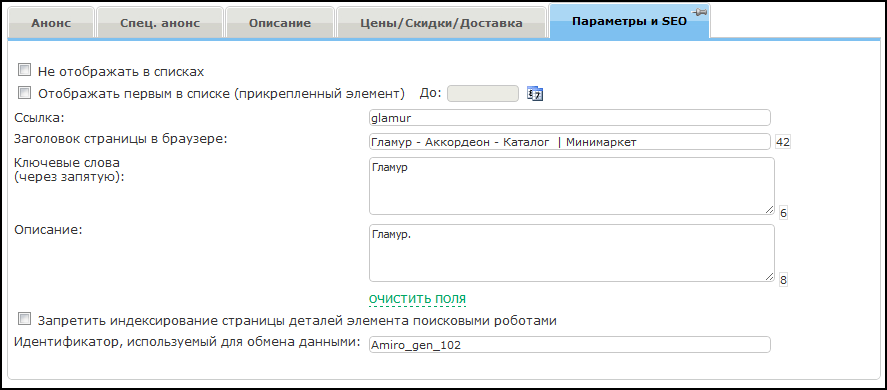Click the ОЧИСТИТЬ ПОЛЯ link
887x390 pixels.
tap(417, 299)
